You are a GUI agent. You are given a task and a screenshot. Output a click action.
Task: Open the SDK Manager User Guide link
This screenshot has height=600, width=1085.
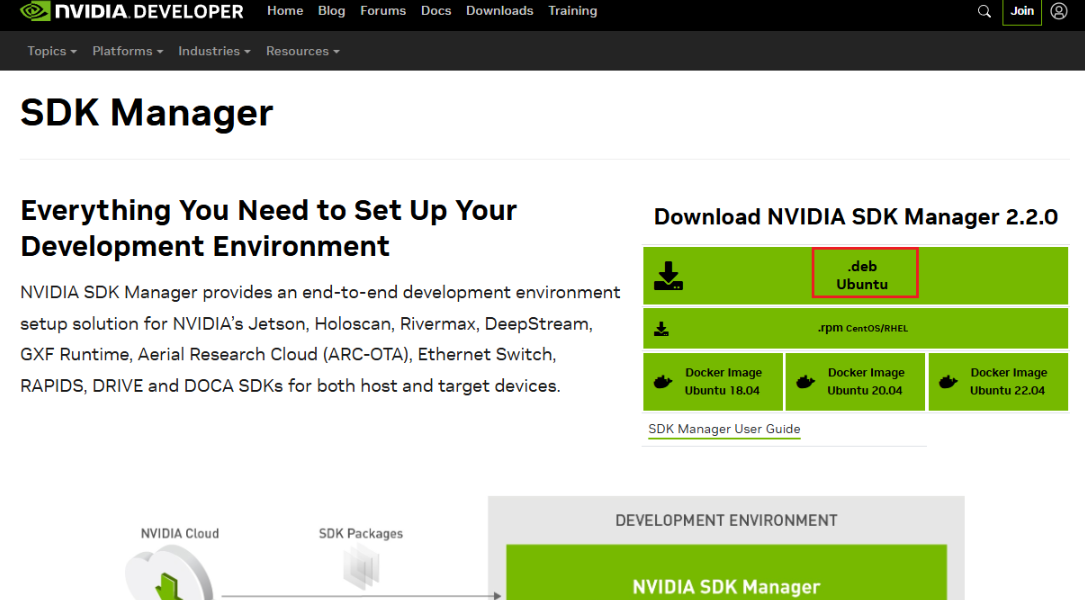coord(724,429)
